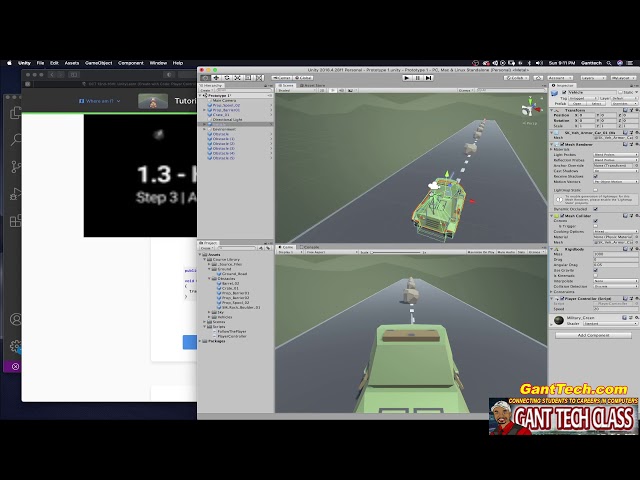640x480 pixels.
Task: Open the Assets menu
Action: coord(72,63)
